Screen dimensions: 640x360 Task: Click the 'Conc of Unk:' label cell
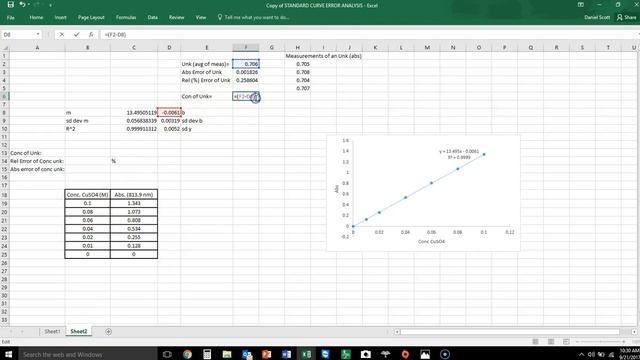(x=37, y=153)
